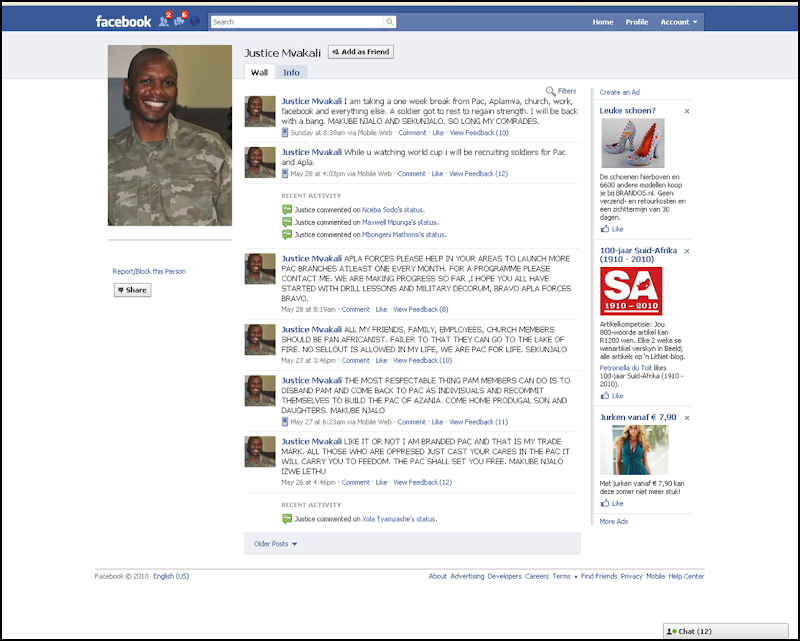Image resolution: width=800 pixels, height=641 pixels.
Task: Open the Account dropdown menu
Action: pyautogui.click(x=679, y=22)
